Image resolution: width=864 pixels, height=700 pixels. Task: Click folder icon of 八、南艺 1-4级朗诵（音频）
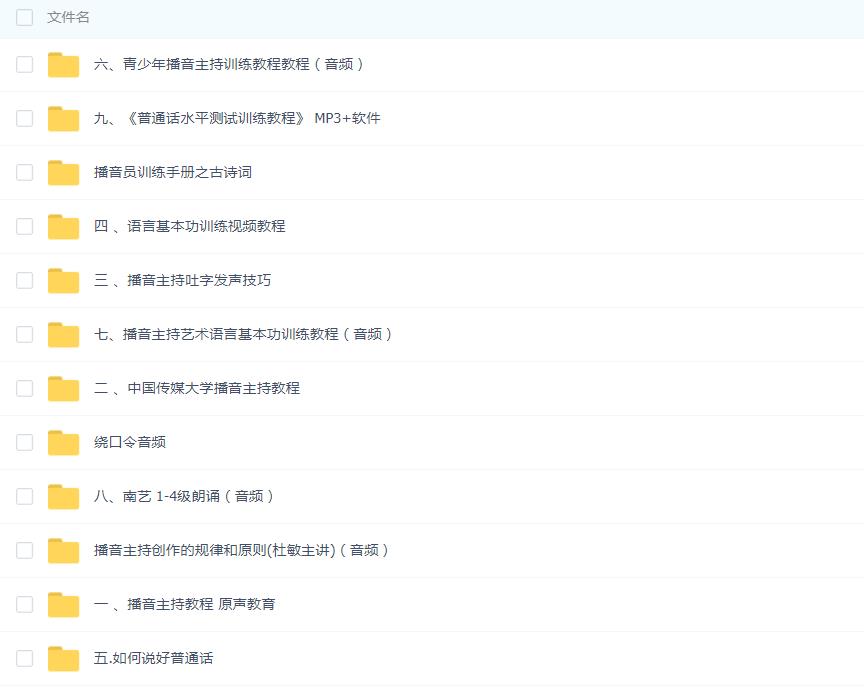[63, 497]
